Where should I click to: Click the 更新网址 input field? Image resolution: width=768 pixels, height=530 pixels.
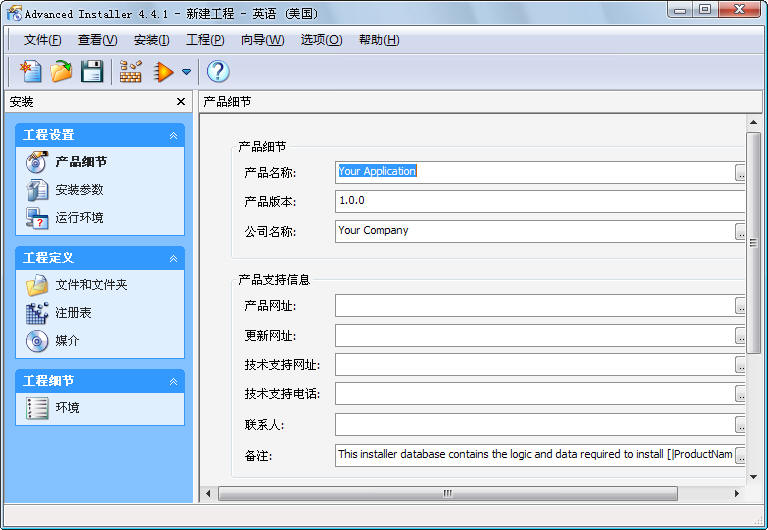[535, 336]
